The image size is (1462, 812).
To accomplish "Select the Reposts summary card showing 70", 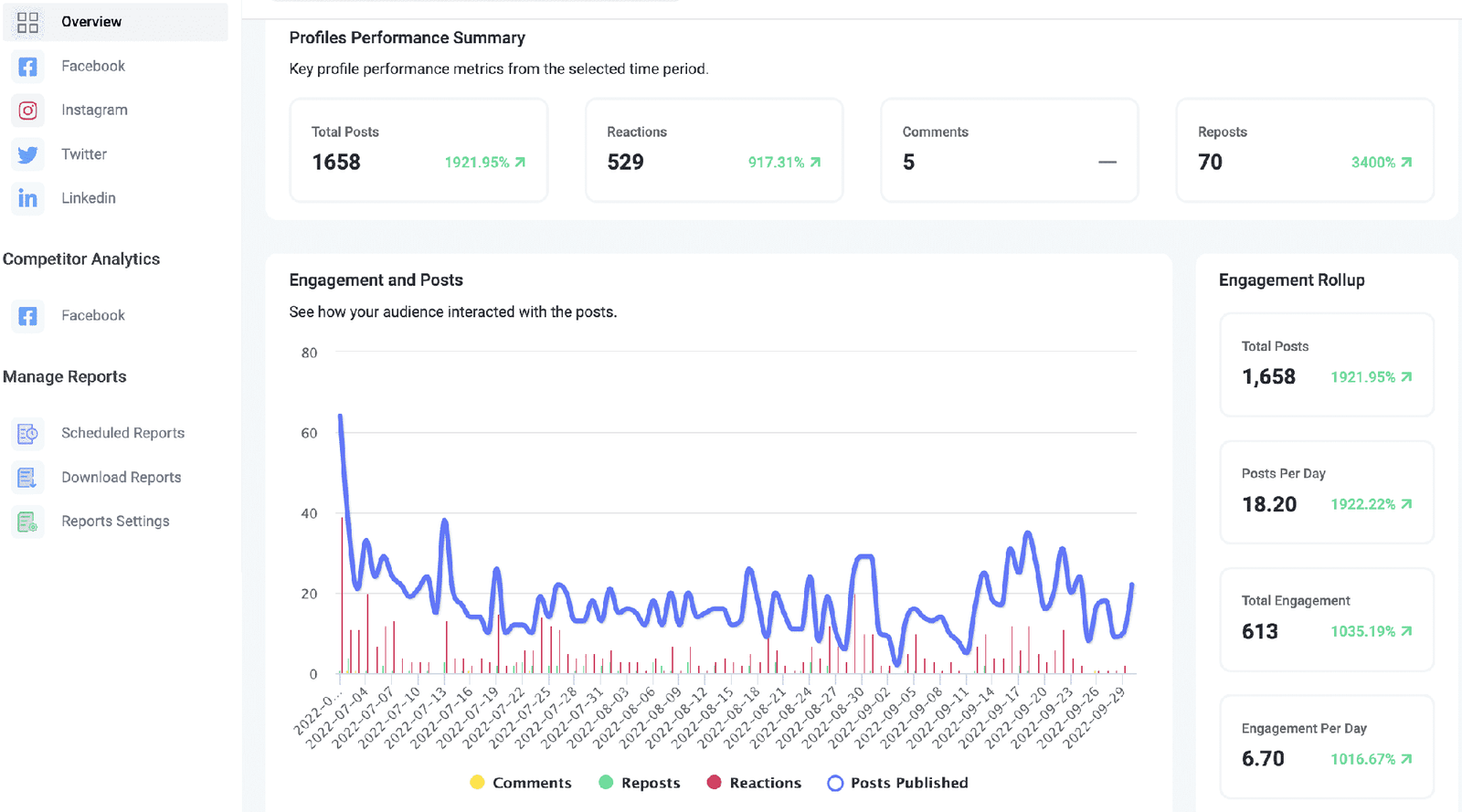I will pos(1305,150).
